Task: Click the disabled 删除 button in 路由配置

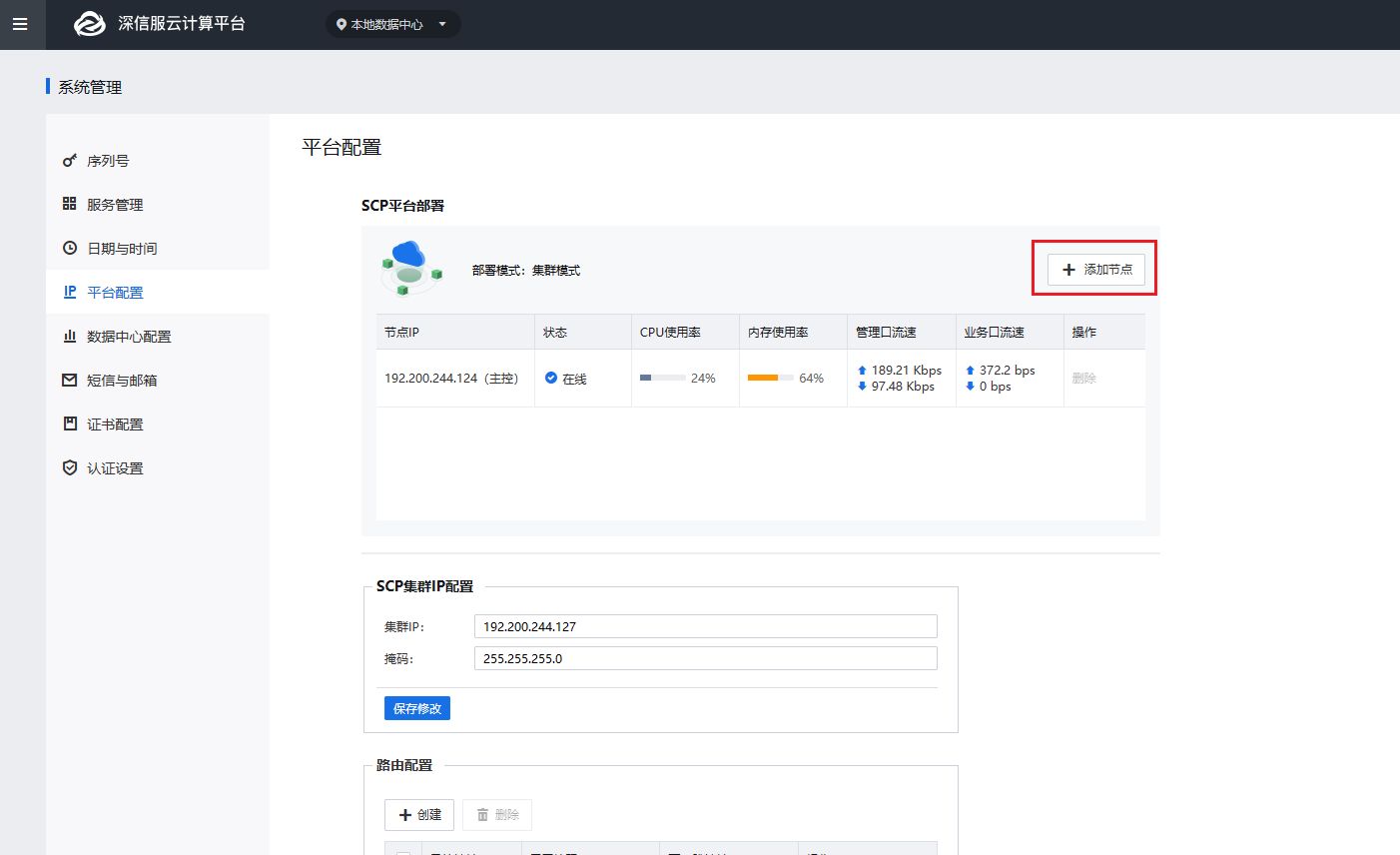Action: [x=497, y=815]
